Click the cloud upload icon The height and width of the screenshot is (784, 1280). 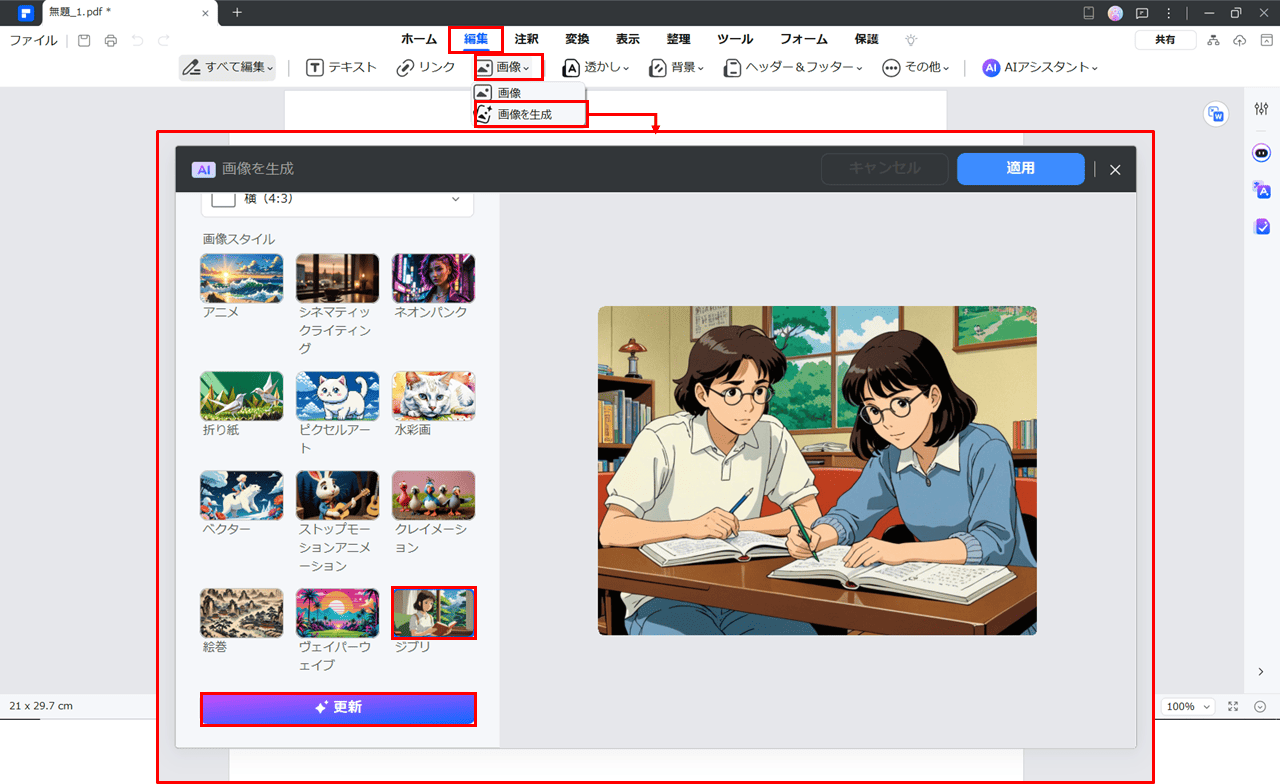pos(1240,40)
